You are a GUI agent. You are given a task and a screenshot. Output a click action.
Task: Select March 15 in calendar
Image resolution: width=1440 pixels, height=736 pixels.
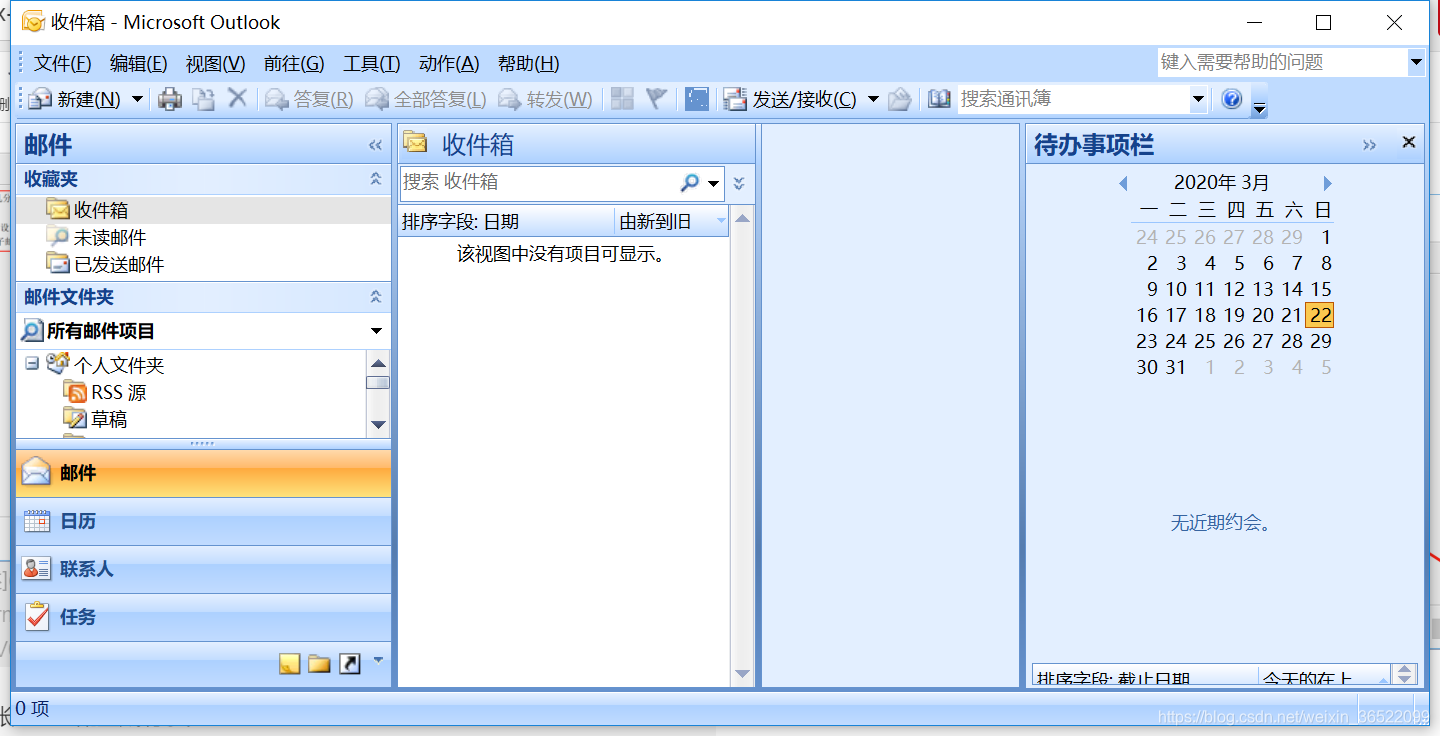[x=1321, y=289]
